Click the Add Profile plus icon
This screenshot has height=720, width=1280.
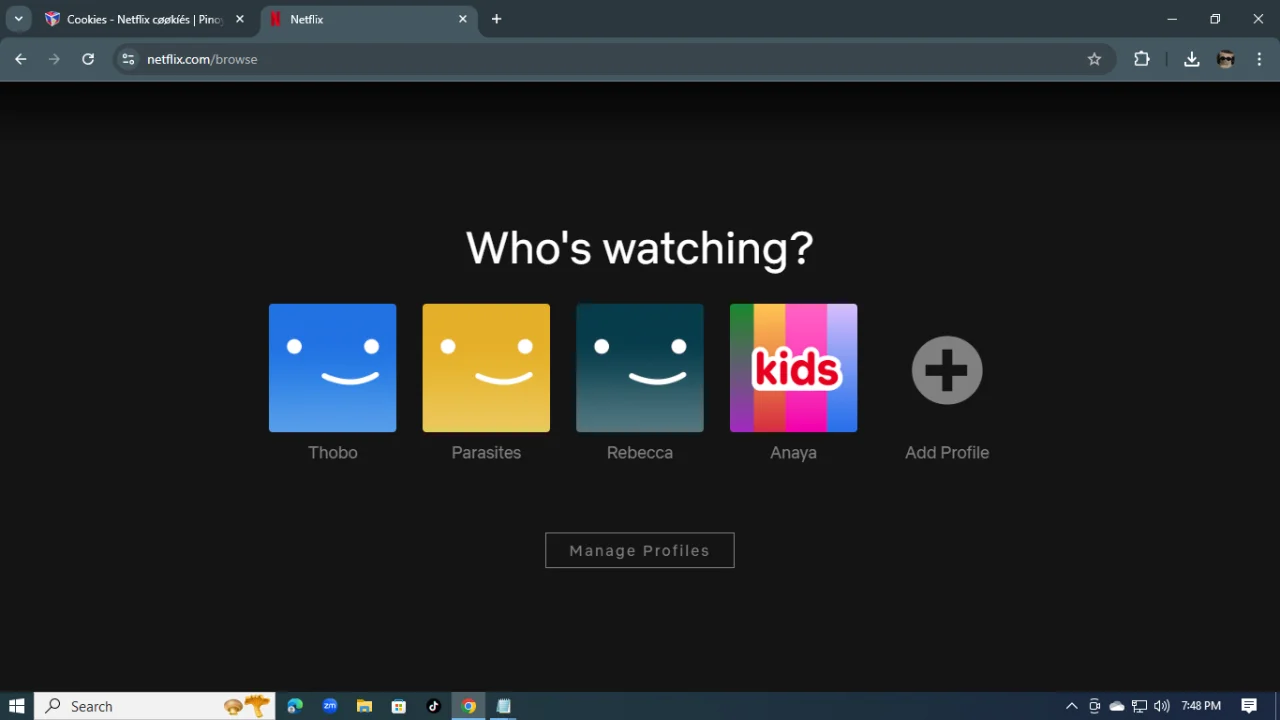[x=947, y=370]
